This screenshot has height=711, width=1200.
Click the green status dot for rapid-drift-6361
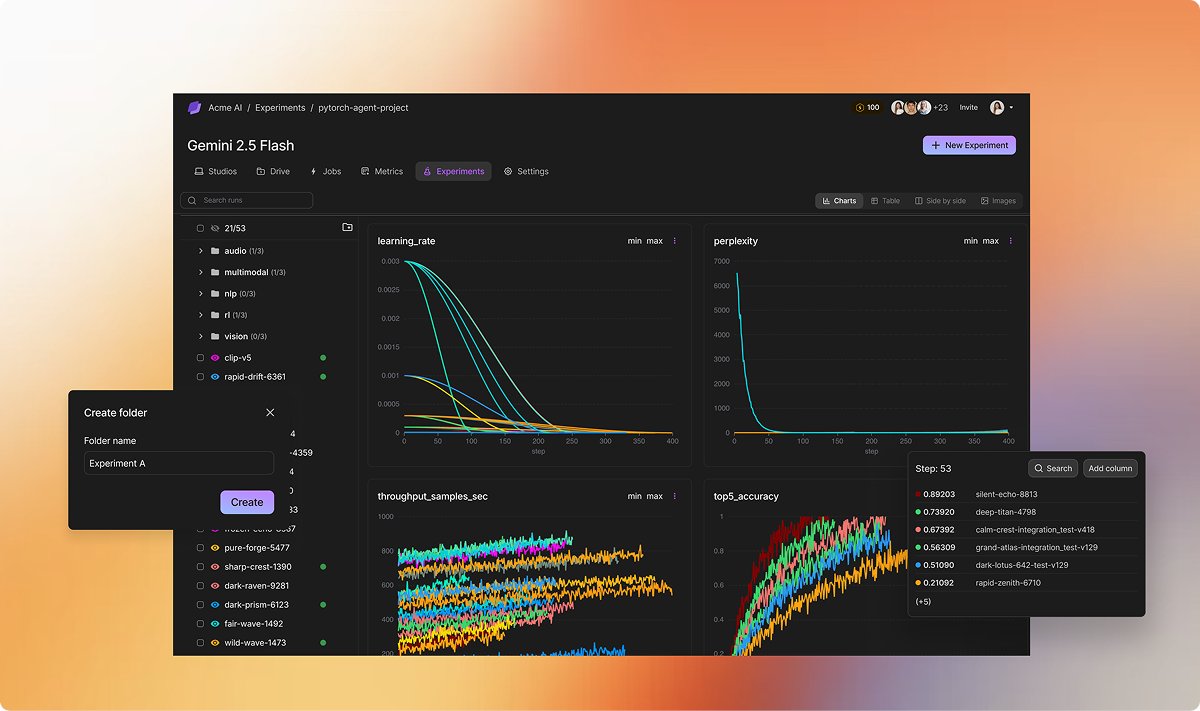point(323,377)
